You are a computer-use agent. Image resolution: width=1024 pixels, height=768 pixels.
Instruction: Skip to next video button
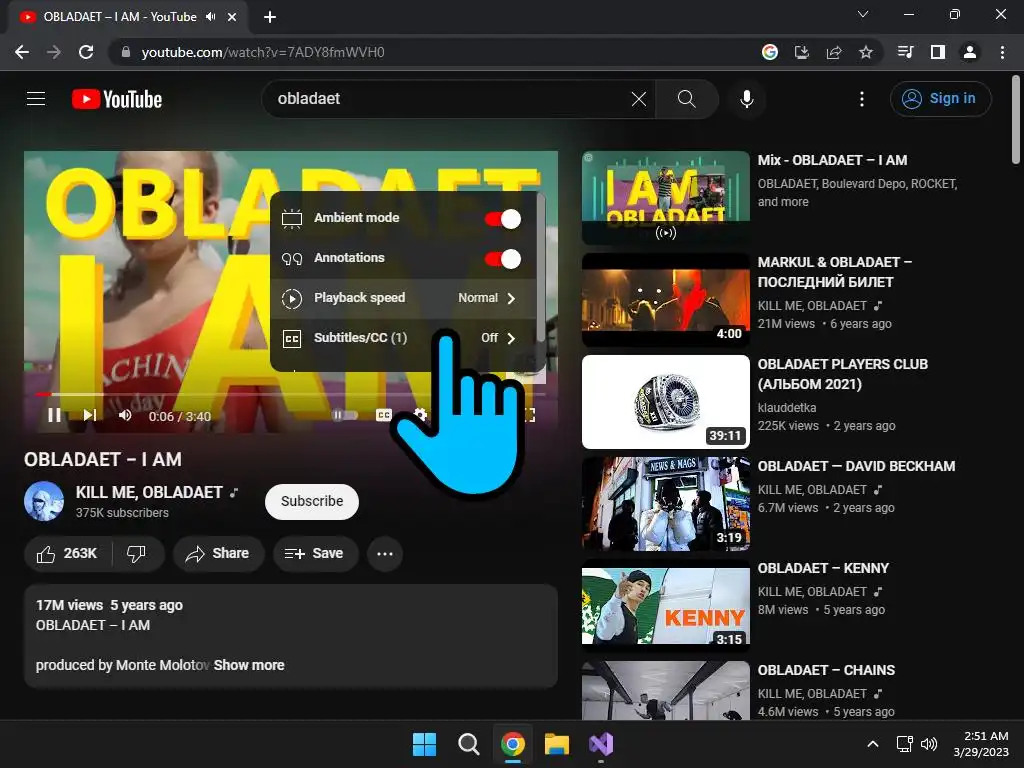(x=90, y=415)
